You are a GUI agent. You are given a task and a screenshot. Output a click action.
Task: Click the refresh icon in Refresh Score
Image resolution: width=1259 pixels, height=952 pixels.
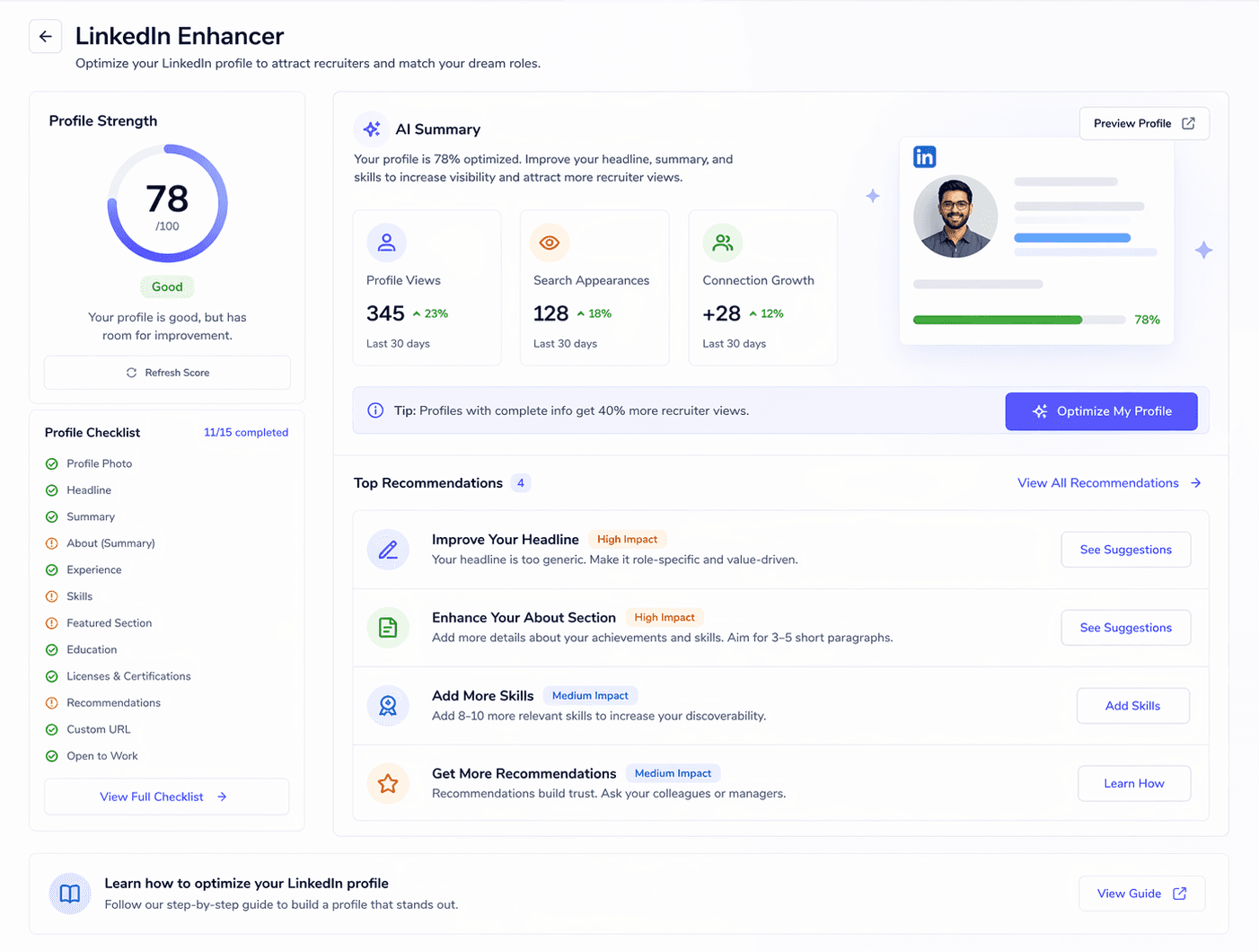click(x=132, y=373)
